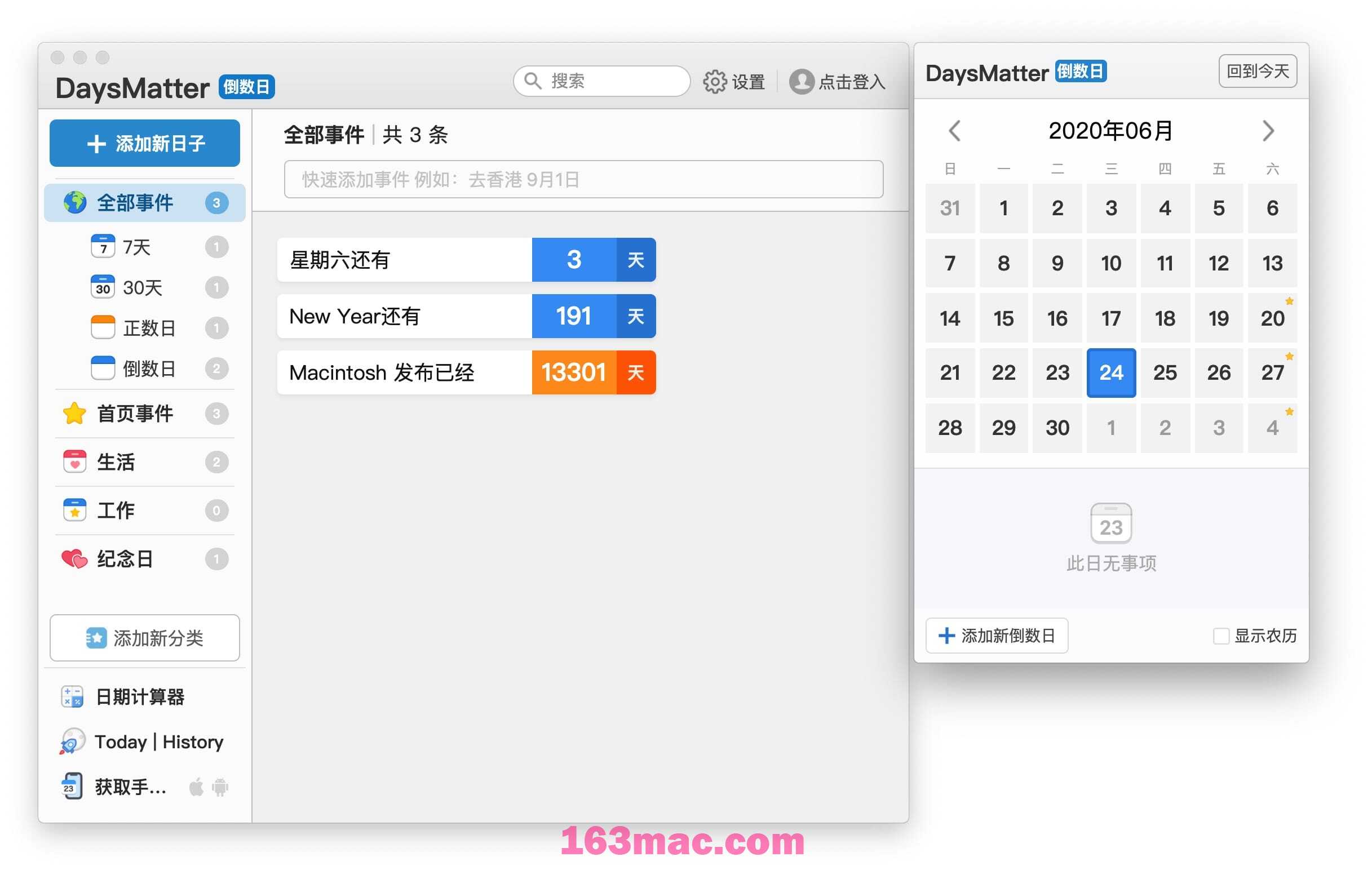
Task: Click the 全部事件 count badge 3
Action: click(x=216, y=203)
